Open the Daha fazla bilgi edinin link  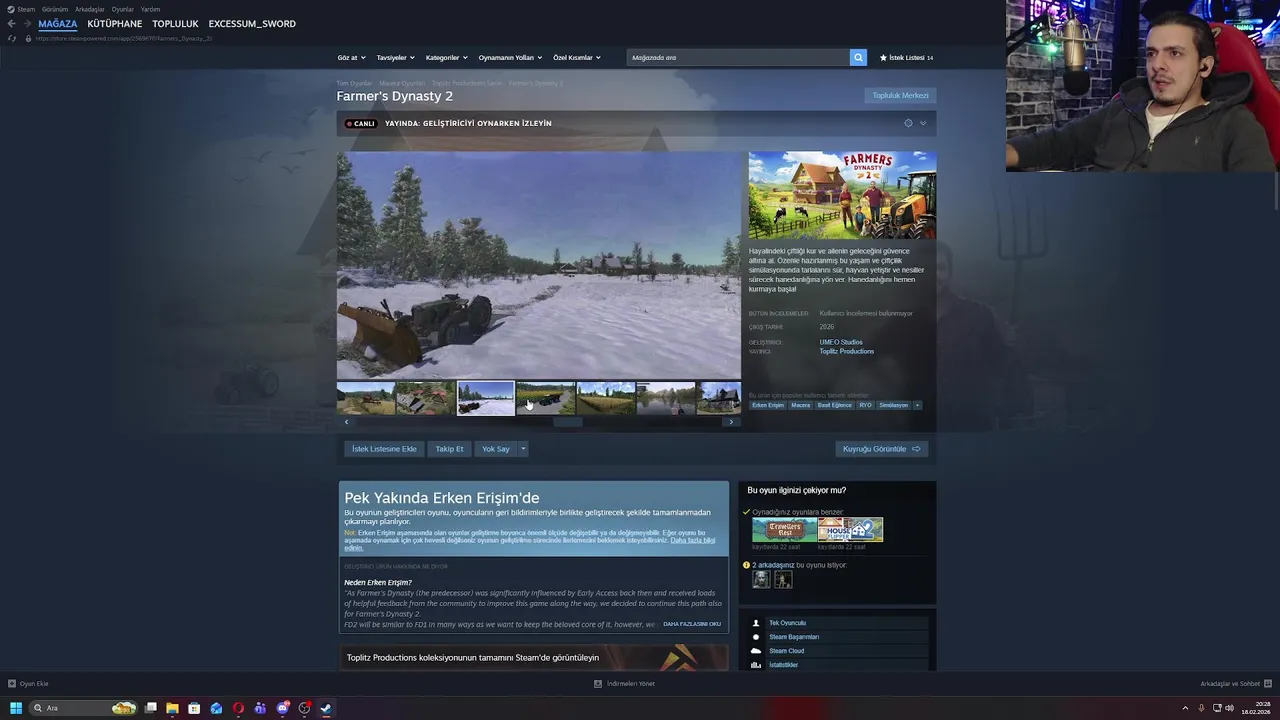point(530,544)
